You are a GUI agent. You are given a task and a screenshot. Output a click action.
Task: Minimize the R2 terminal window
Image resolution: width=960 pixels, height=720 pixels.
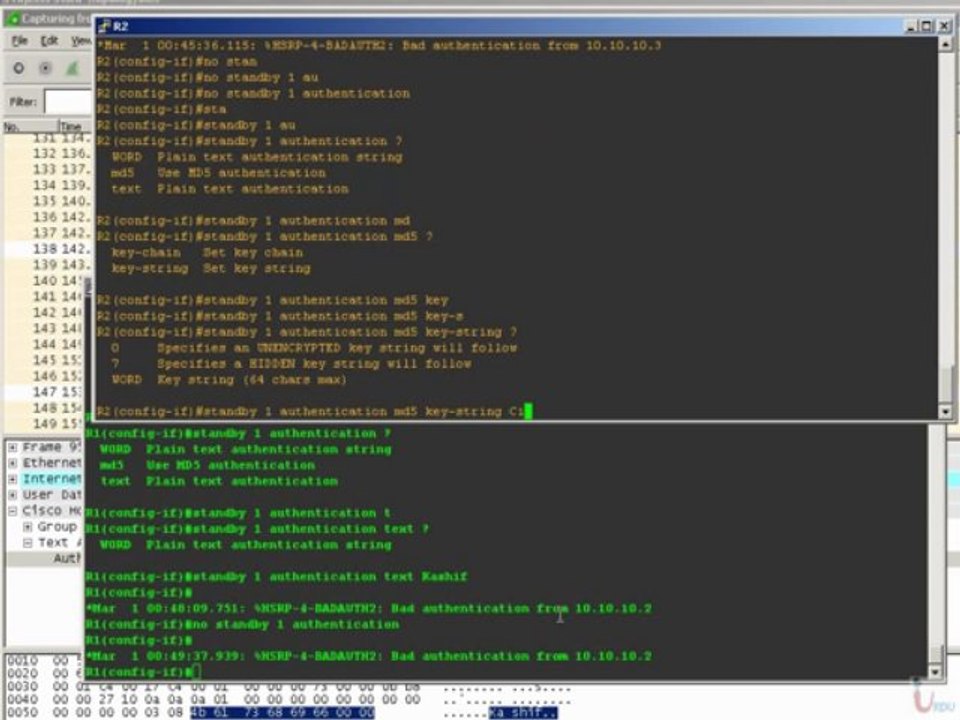[911, 26]
